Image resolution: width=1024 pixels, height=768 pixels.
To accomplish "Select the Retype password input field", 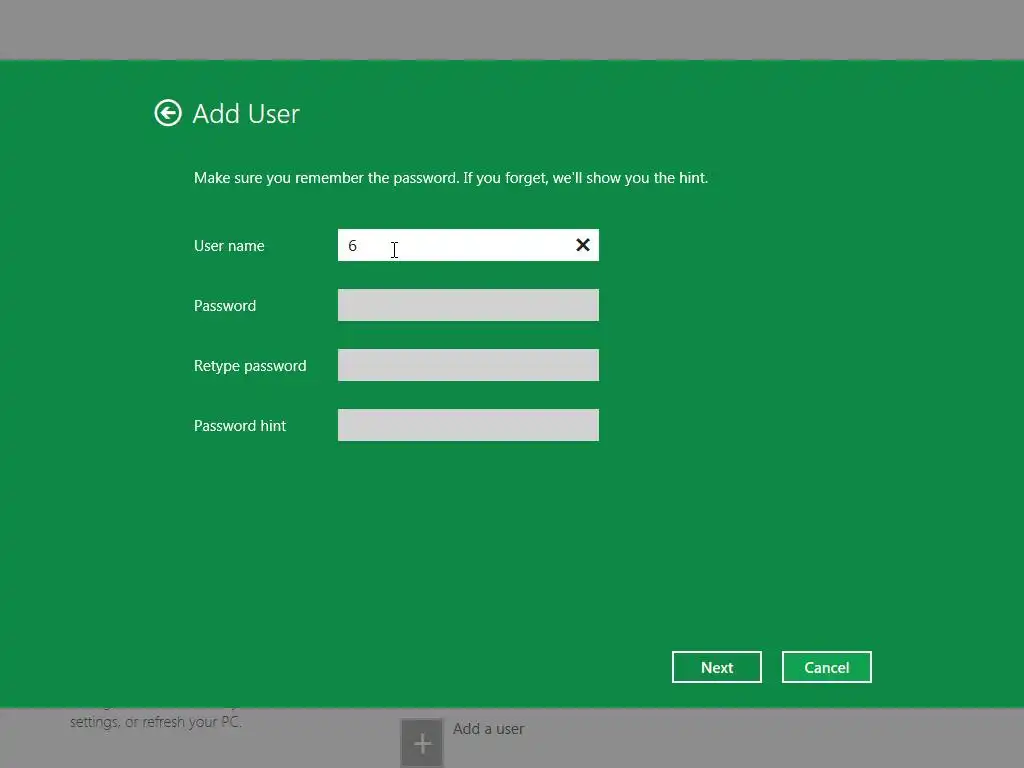I will tap(468, 365).
